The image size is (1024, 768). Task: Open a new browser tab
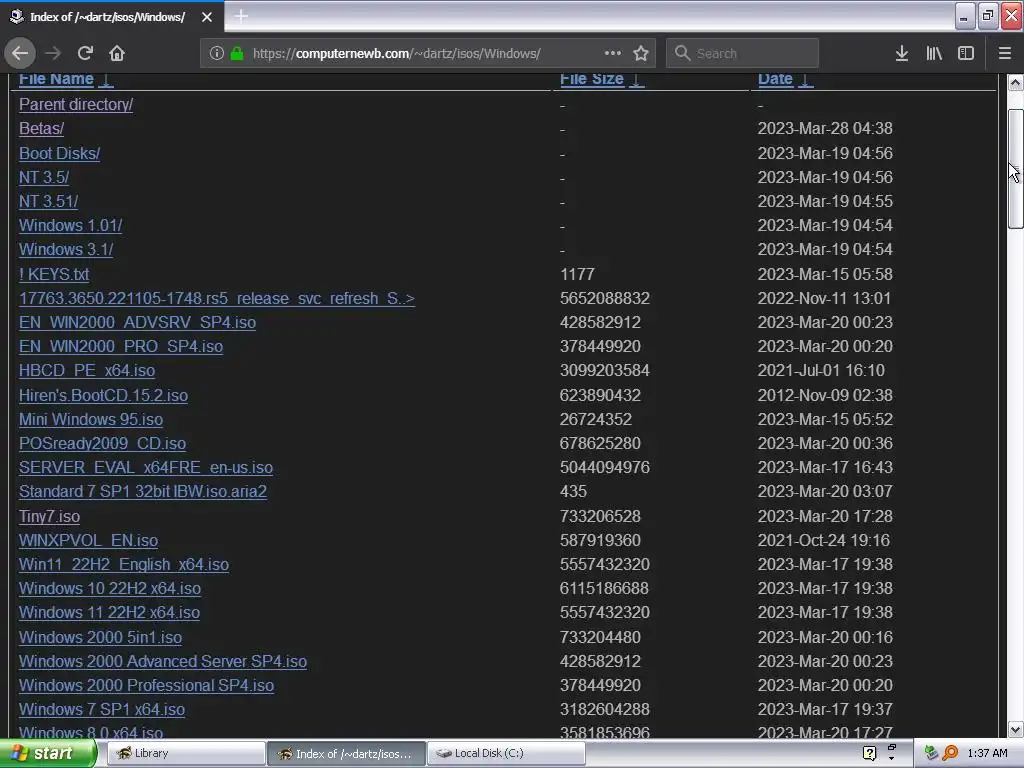241,16
